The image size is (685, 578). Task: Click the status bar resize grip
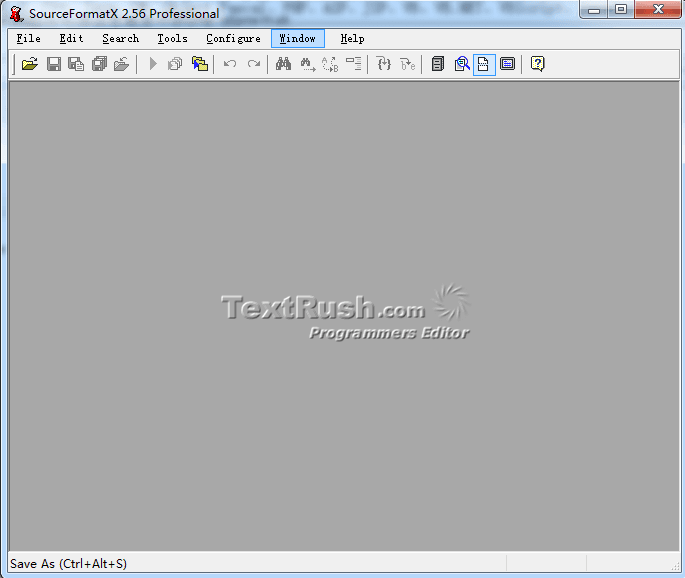pyautogui.click(x=675, y=566)
